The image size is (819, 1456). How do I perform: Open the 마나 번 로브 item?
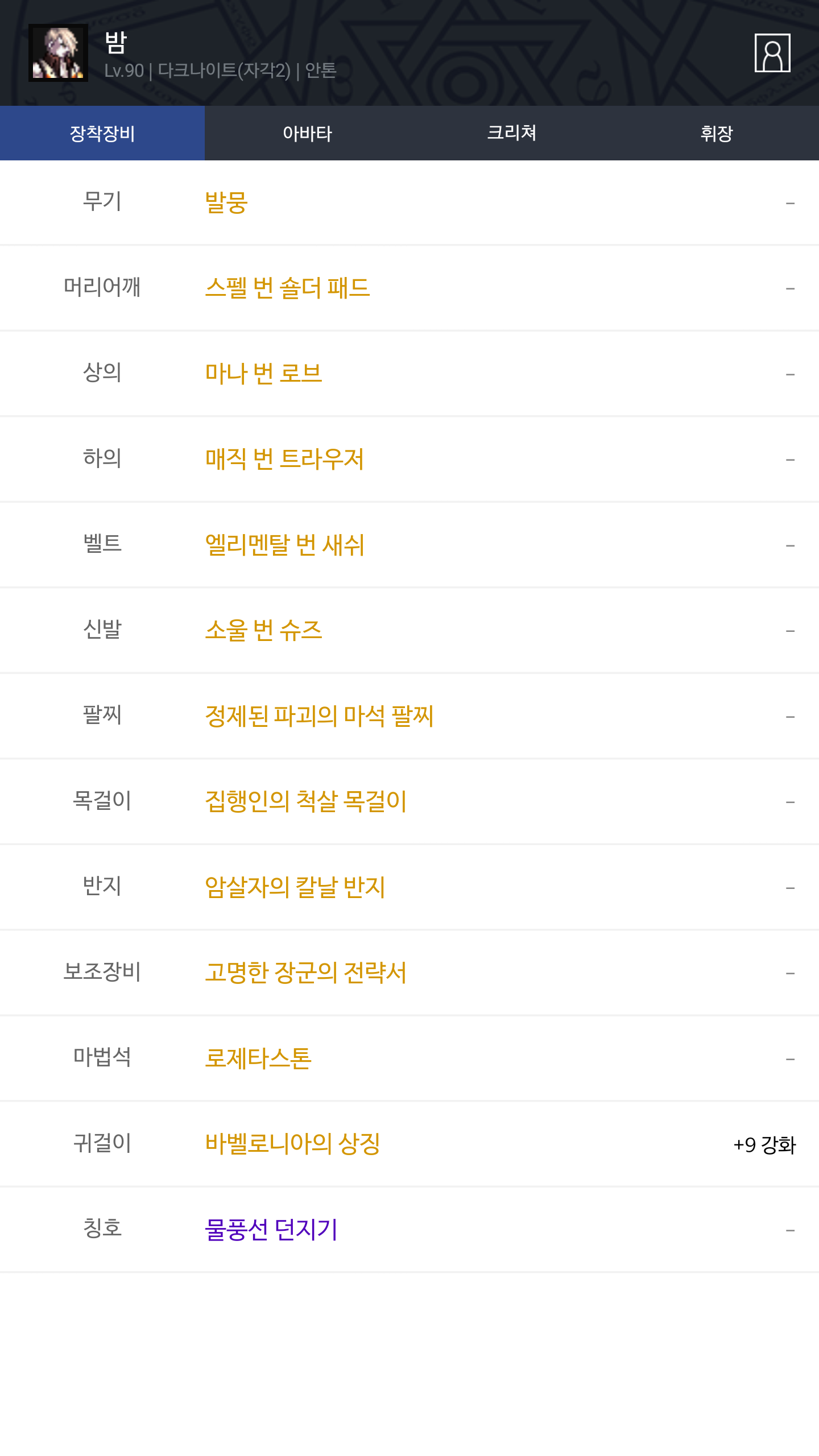click(x=263, y=374)
